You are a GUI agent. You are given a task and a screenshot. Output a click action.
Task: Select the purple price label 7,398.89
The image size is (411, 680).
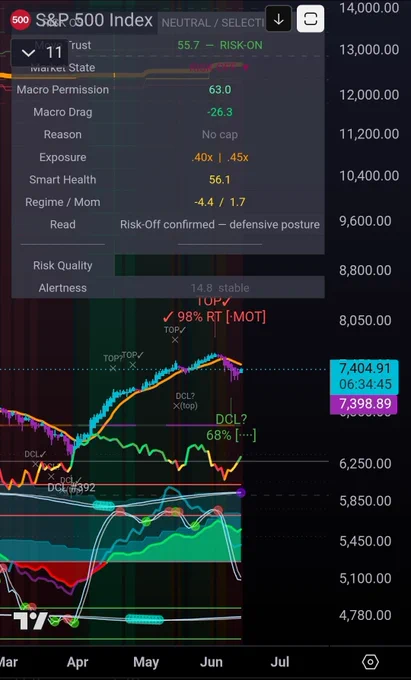(364, 404)
